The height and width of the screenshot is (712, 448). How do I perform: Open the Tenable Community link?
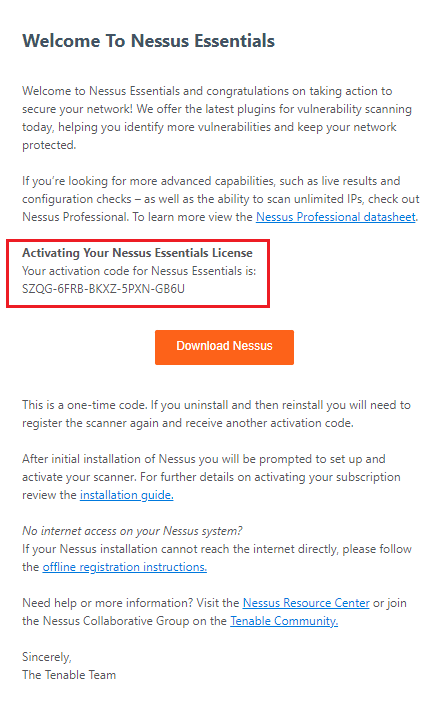pos(284,621)
